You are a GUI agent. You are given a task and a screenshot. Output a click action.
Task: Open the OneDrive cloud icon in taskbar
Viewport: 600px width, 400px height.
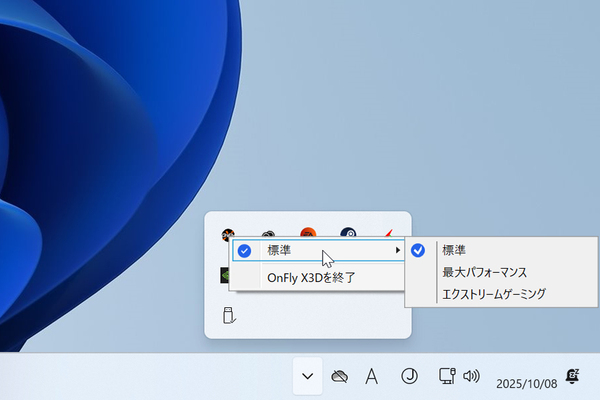(340, 377)
